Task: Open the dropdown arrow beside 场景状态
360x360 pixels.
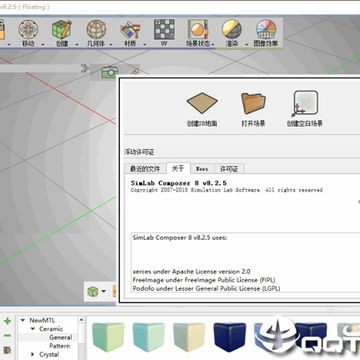Action: [213, 44]
